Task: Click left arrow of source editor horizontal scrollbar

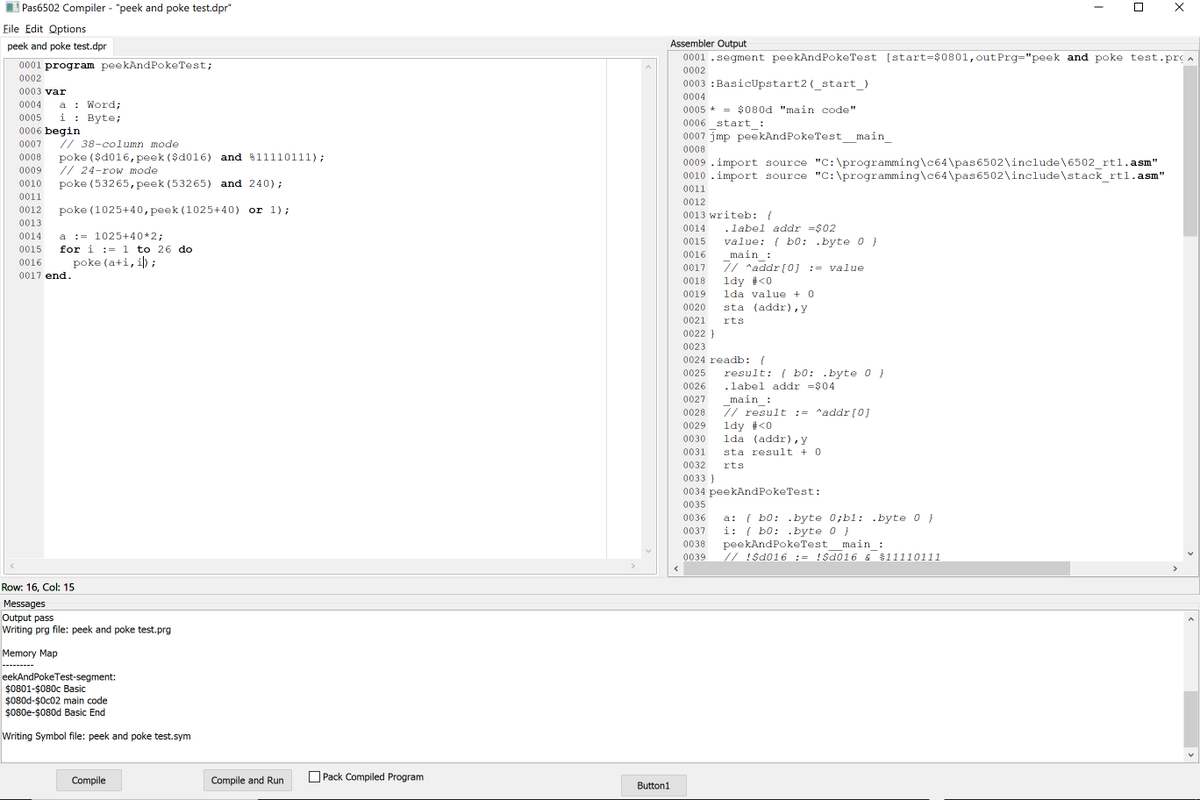Action: tap(12, 567)
